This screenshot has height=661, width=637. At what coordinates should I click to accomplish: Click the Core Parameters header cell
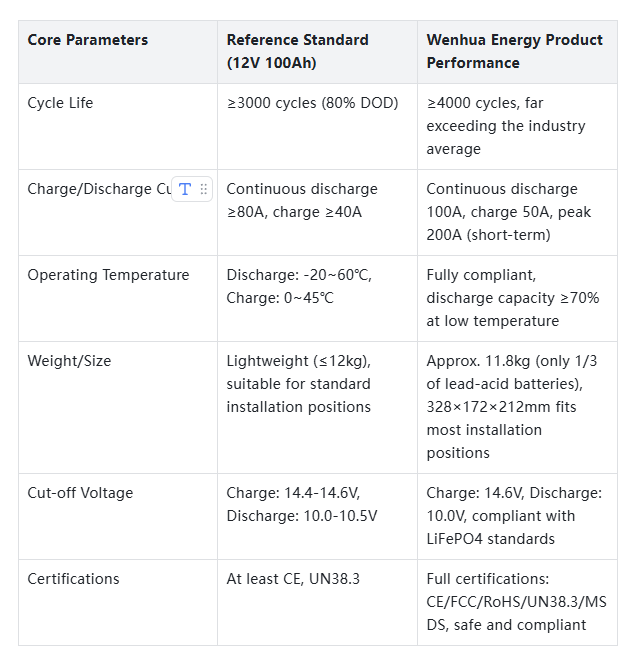pyautogui.click(x=88, y=41)
